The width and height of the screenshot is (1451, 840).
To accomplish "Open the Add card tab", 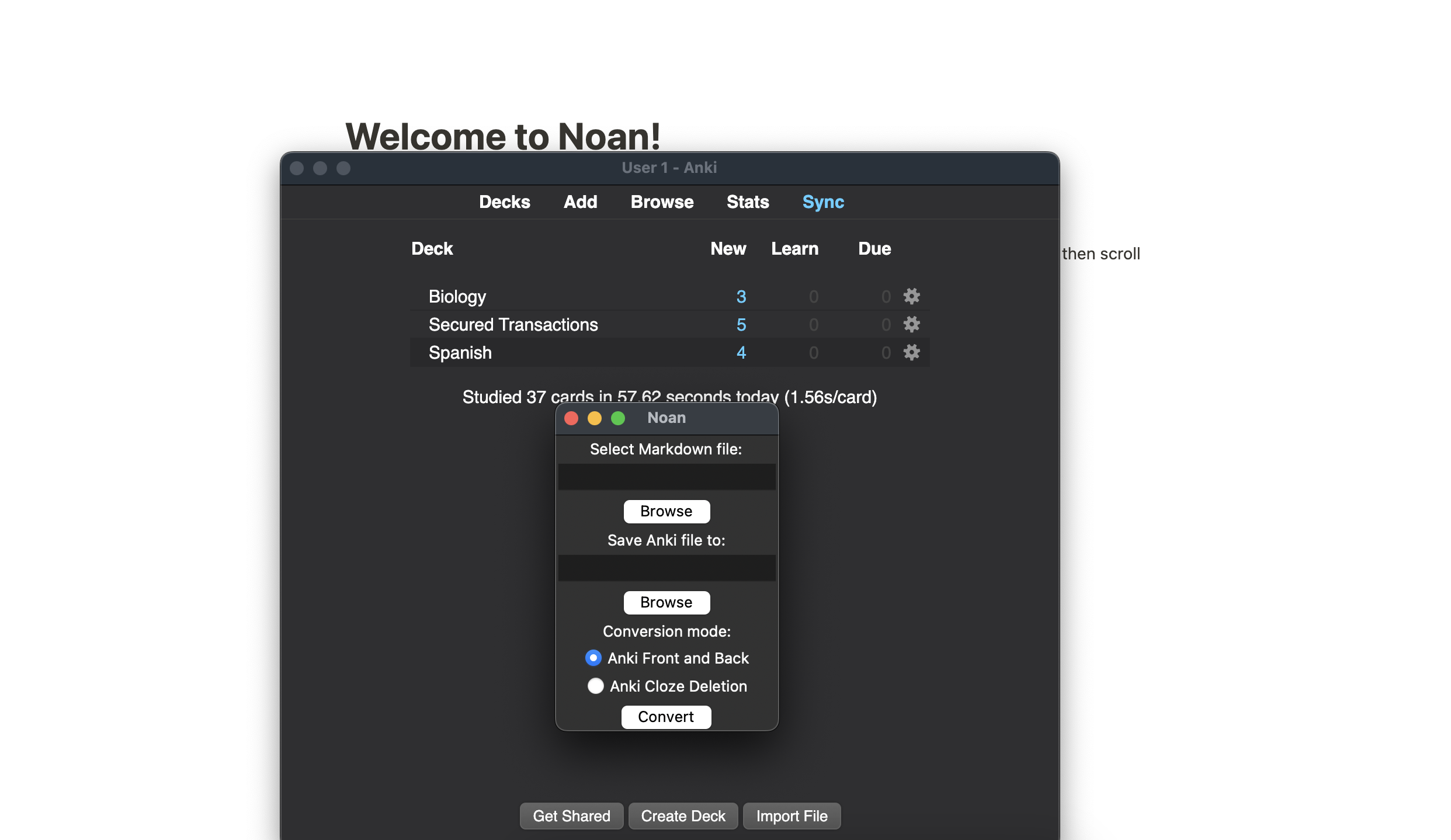I will [x=580, y=202].
